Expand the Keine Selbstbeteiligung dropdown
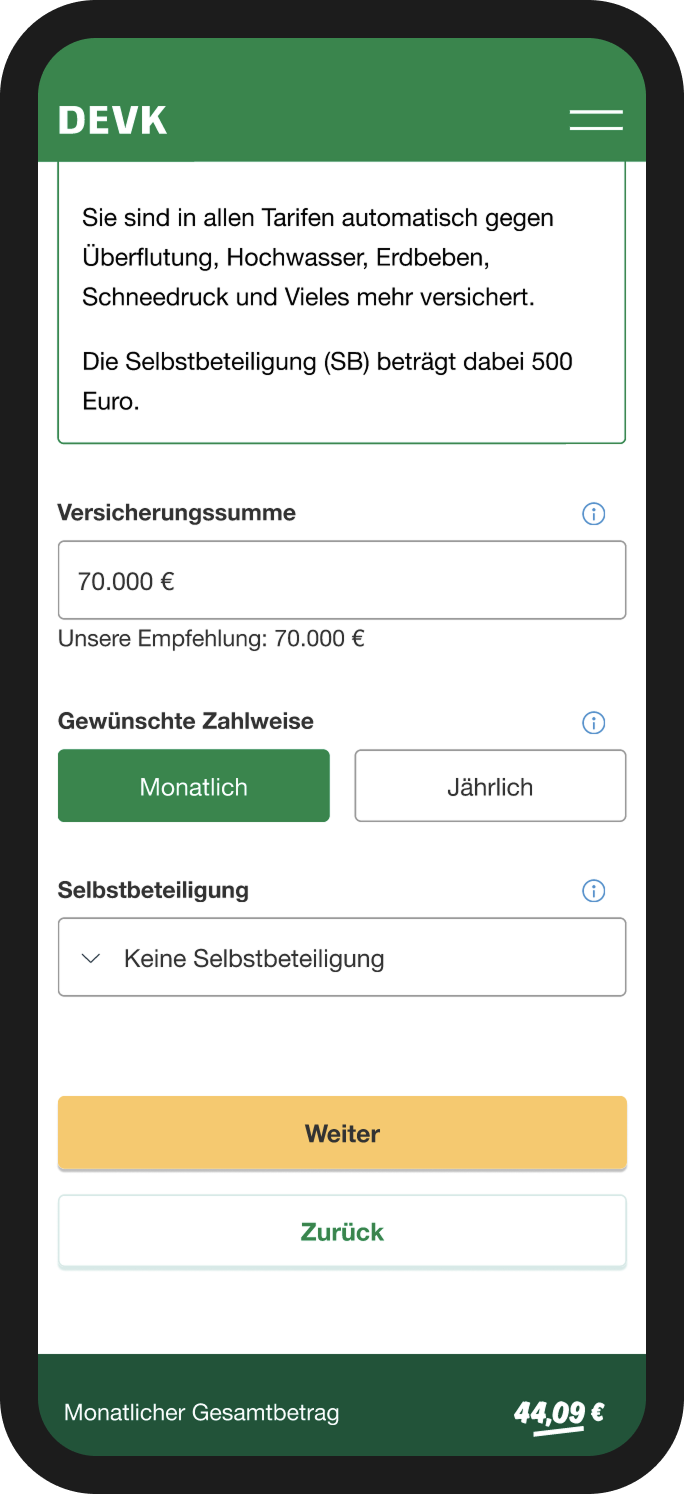Viewport: 684px width, 1494px height. click(342, 958)
